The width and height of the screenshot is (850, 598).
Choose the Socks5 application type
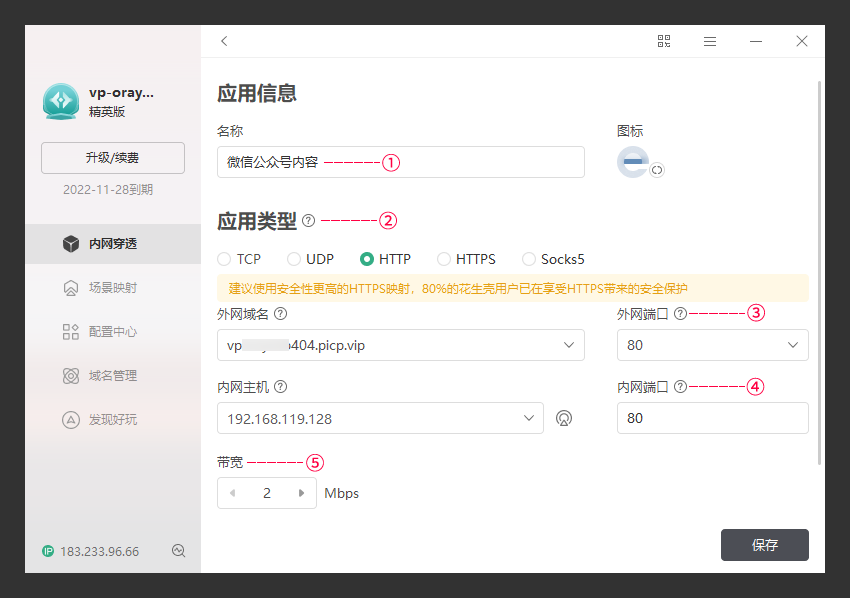click(x=529, y=259)
